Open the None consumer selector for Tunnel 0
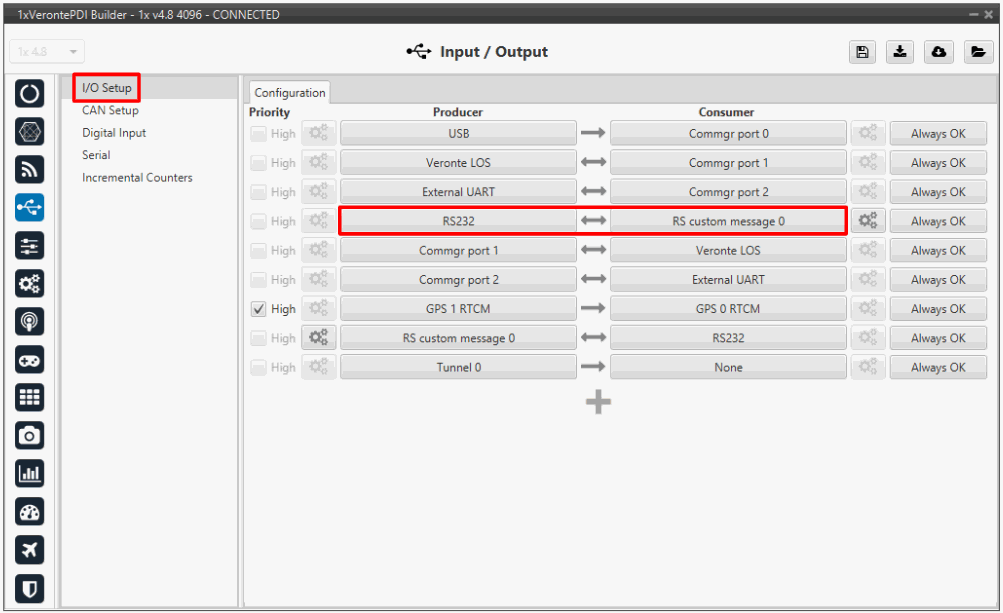This screenshot has width=1003, height=613. tap(728, 368)
